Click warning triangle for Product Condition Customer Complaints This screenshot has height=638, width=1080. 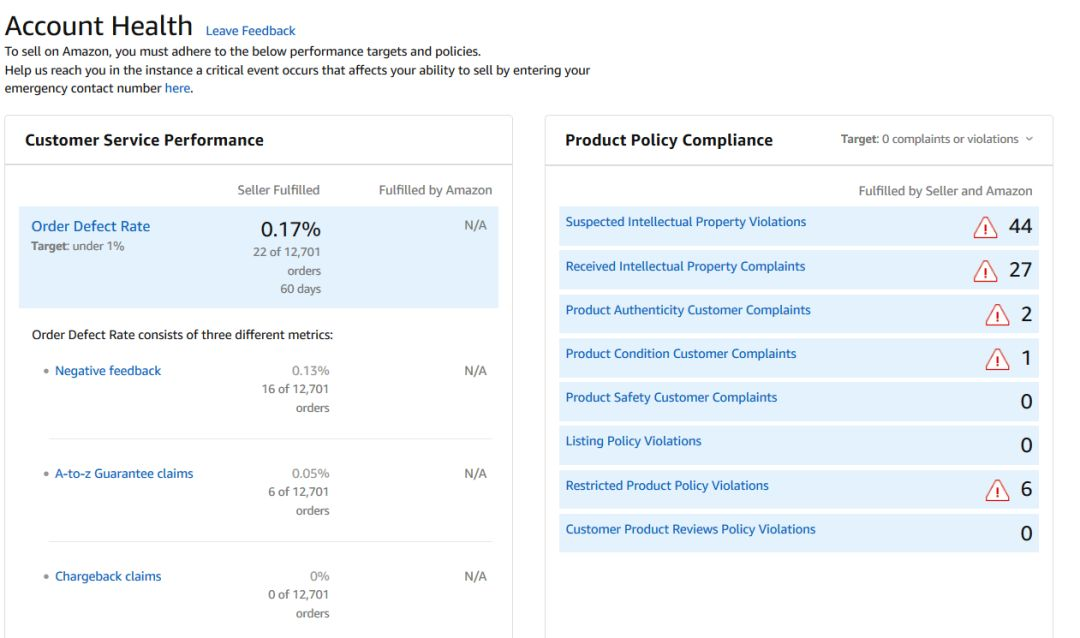[997, 358]
